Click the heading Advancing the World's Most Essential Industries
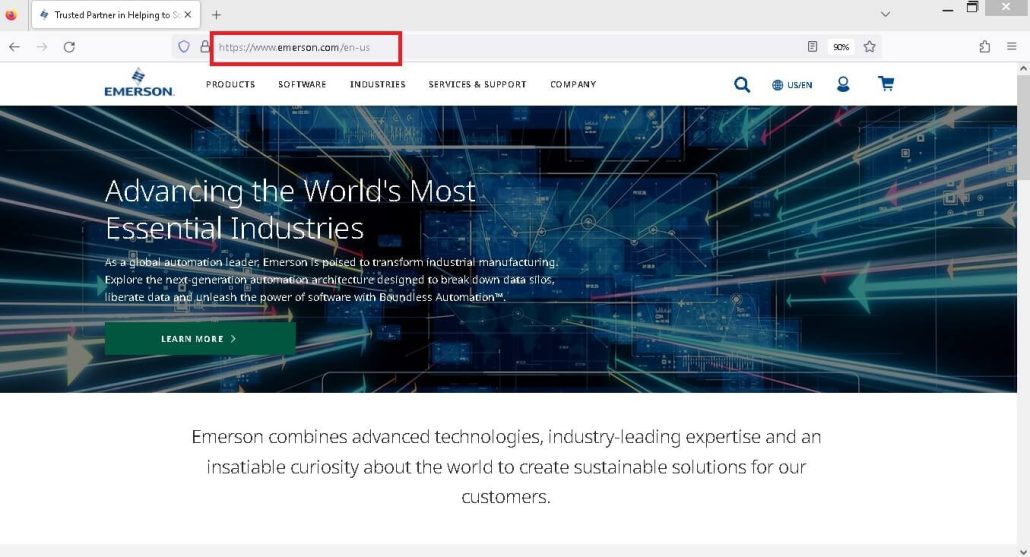 coord(290,210)
